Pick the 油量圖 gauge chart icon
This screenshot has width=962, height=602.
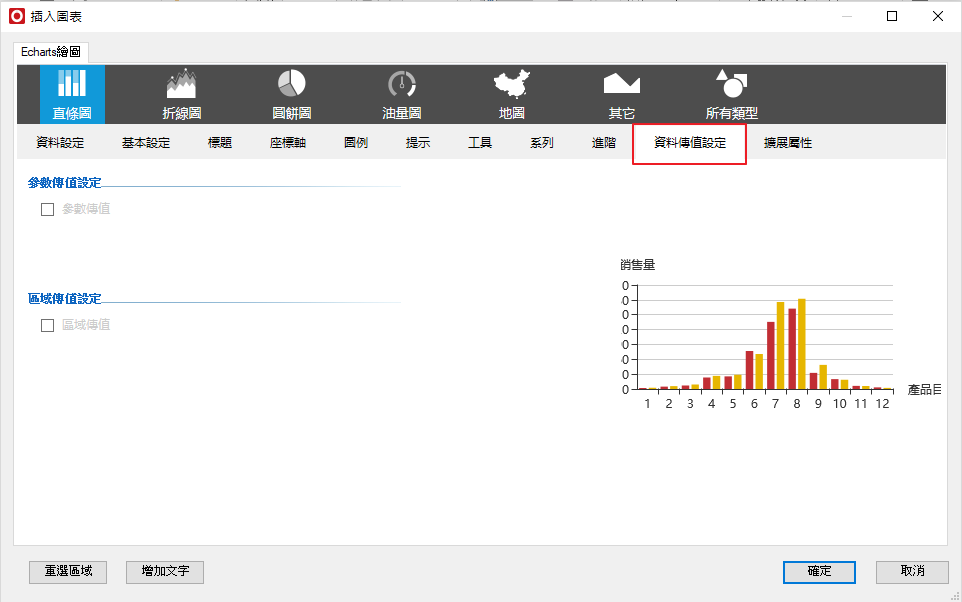coord(401,84)
